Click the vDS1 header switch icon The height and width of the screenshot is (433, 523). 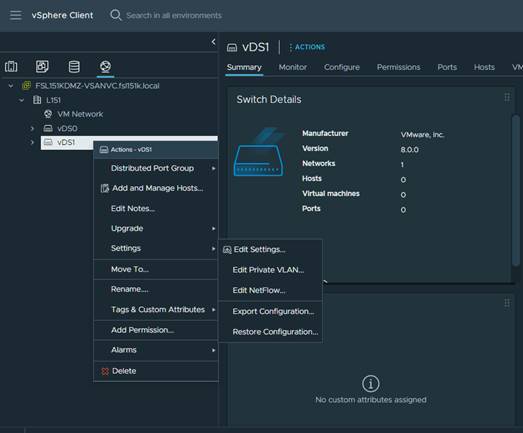pyautogui.click(x=232, y=48)
